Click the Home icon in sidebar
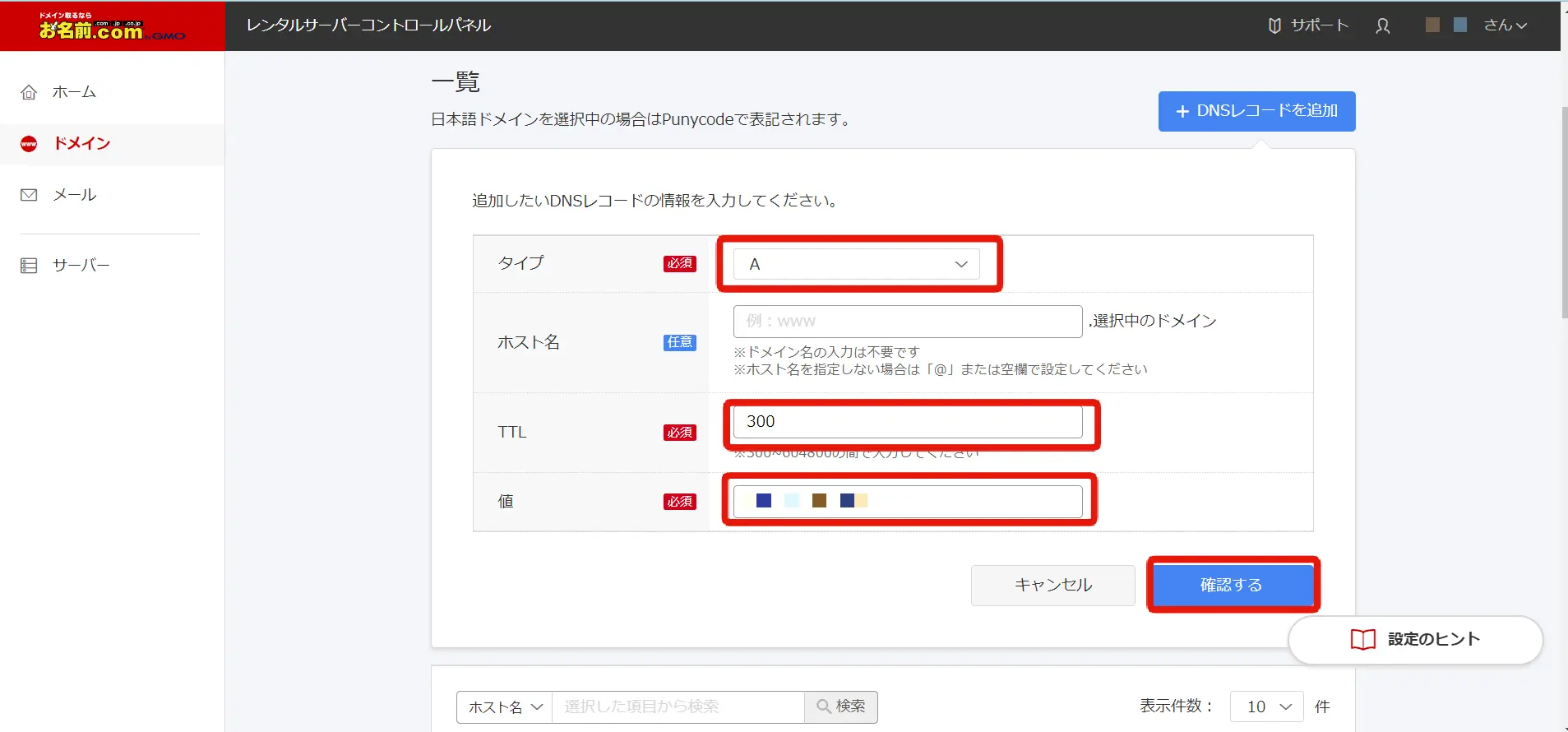 [29, 92]
